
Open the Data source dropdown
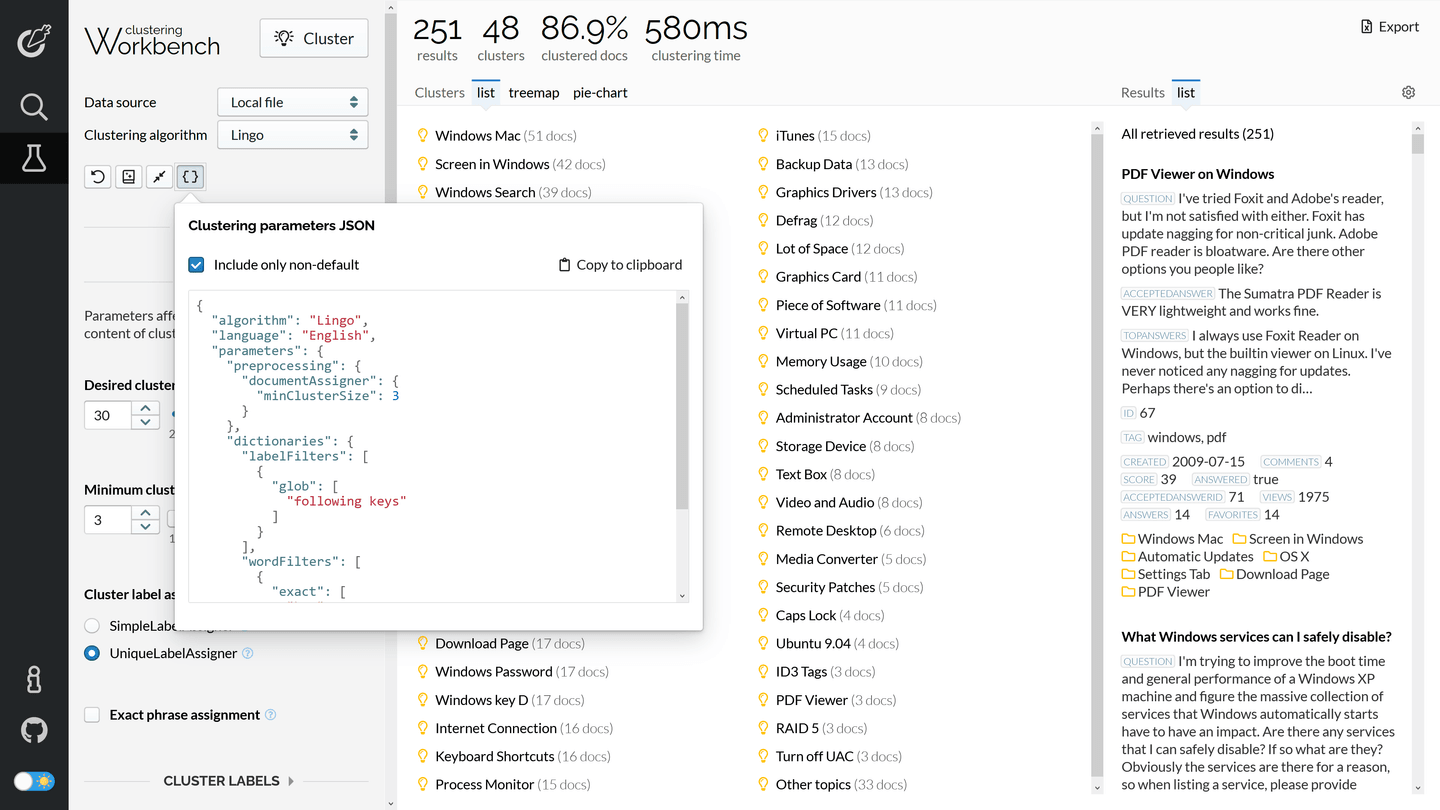coord(292,101)
